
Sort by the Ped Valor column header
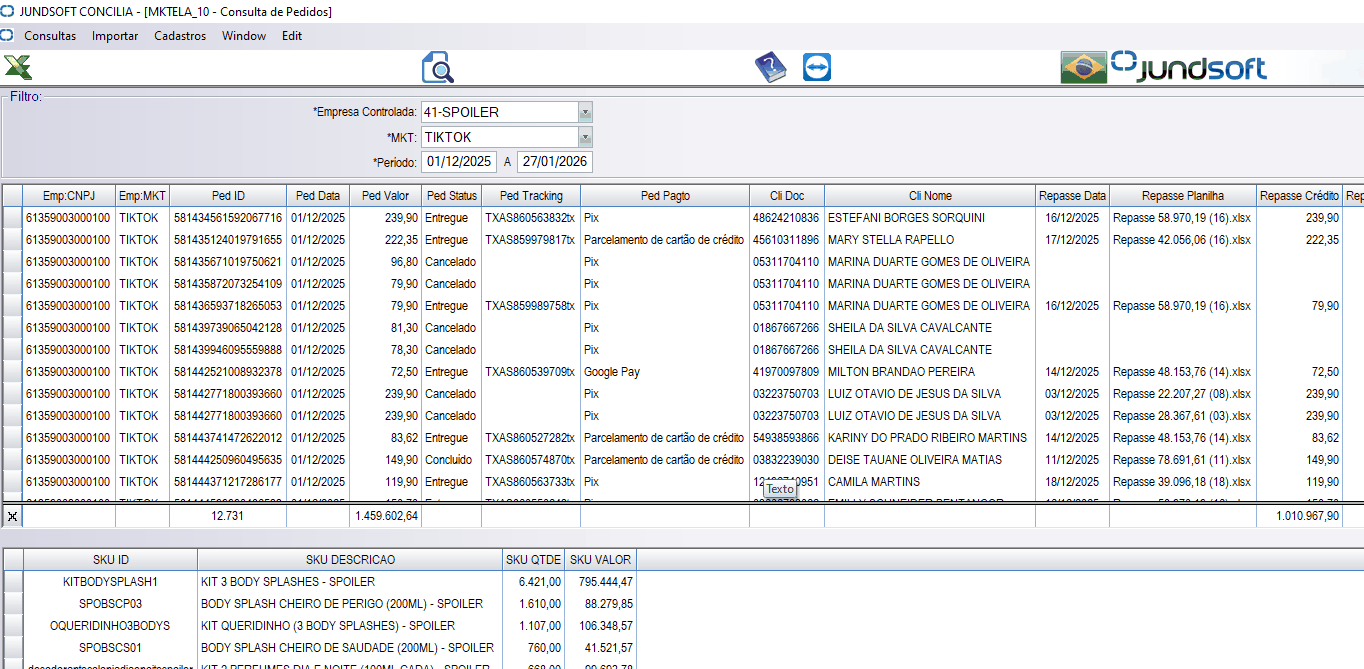coord(385,196)
